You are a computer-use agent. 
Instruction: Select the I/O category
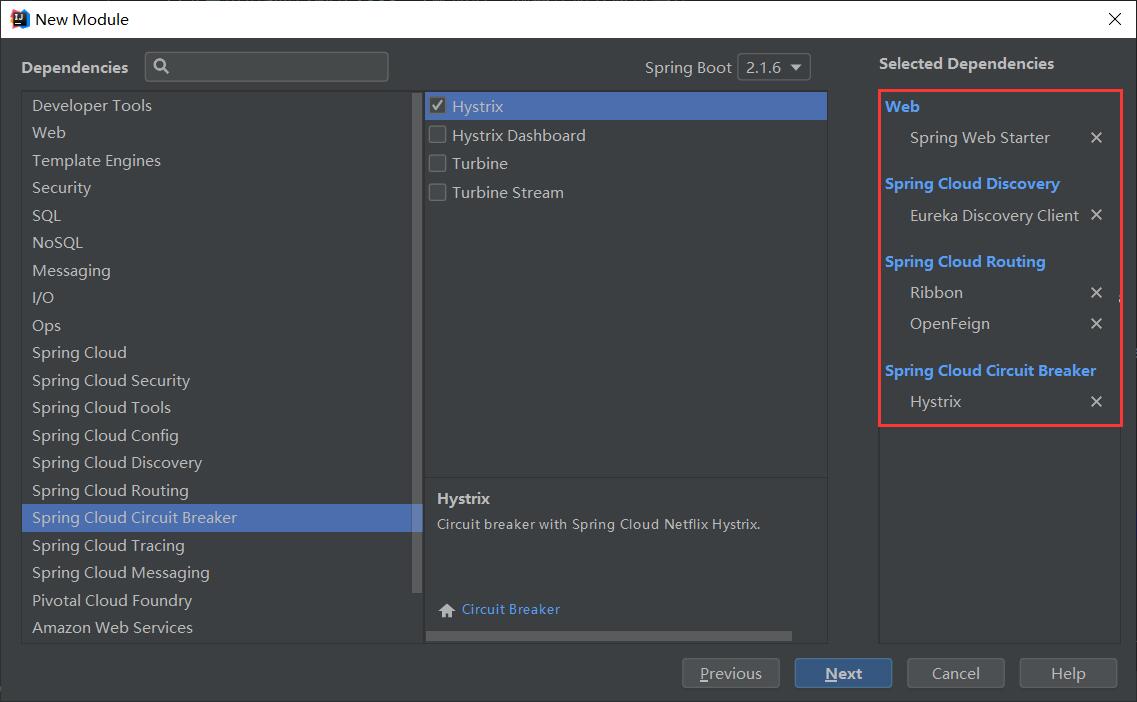[x=217, y=297]
